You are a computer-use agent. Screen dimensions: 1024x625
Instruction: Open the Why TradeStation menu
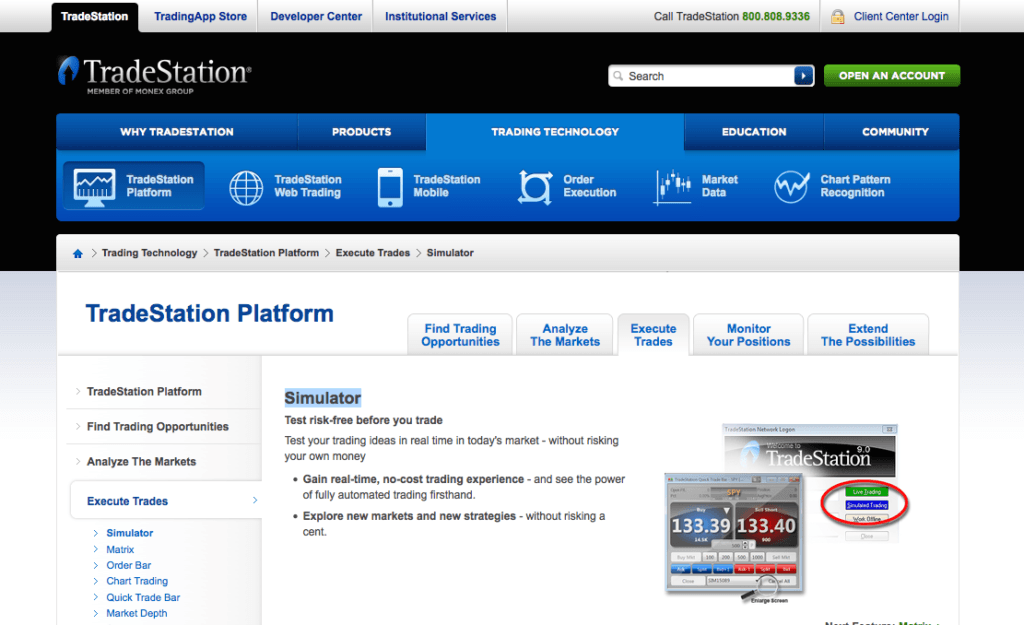[x=177, y=132]
